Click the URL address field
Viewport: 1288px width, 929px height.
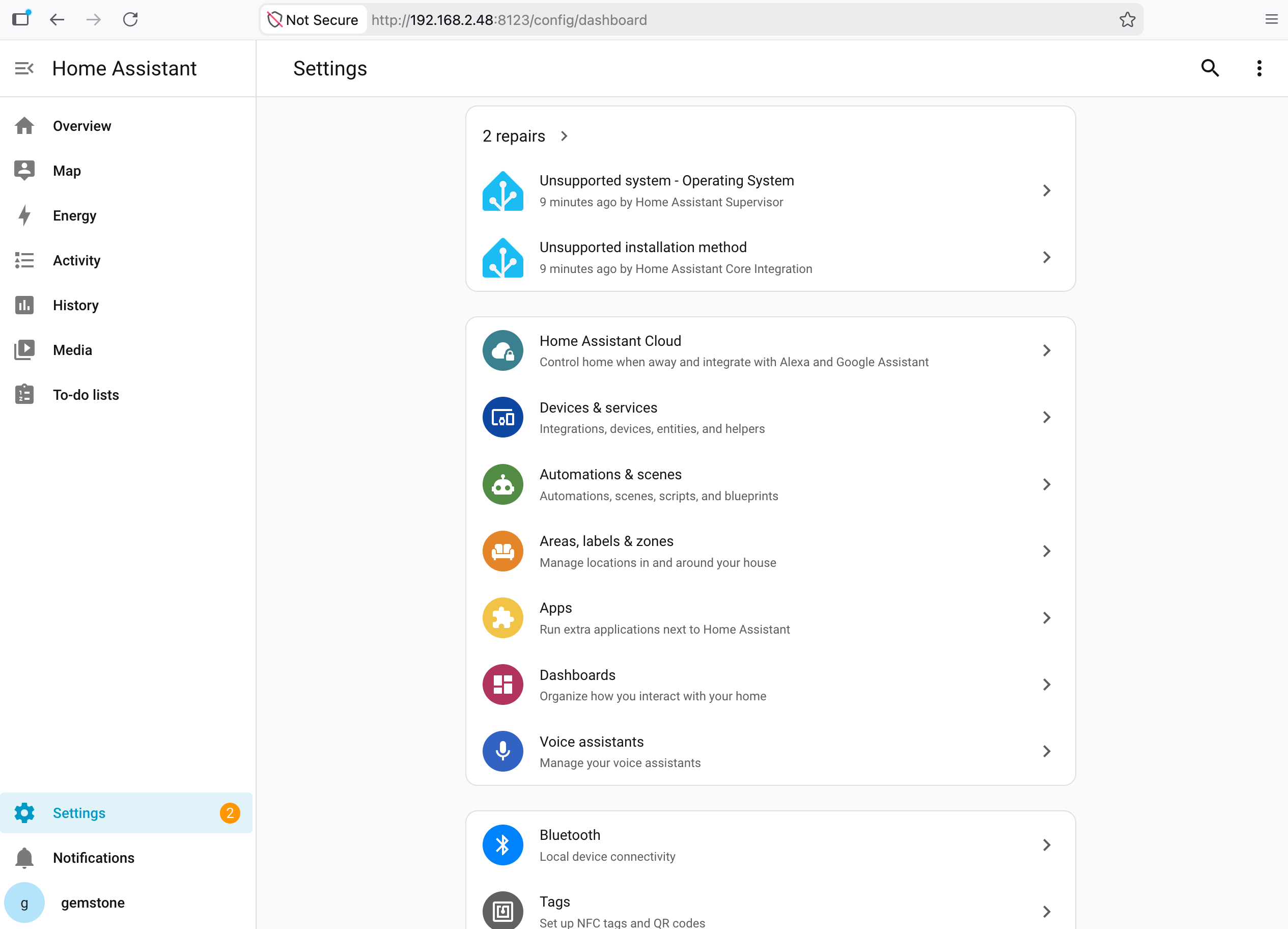pos(702,20)
